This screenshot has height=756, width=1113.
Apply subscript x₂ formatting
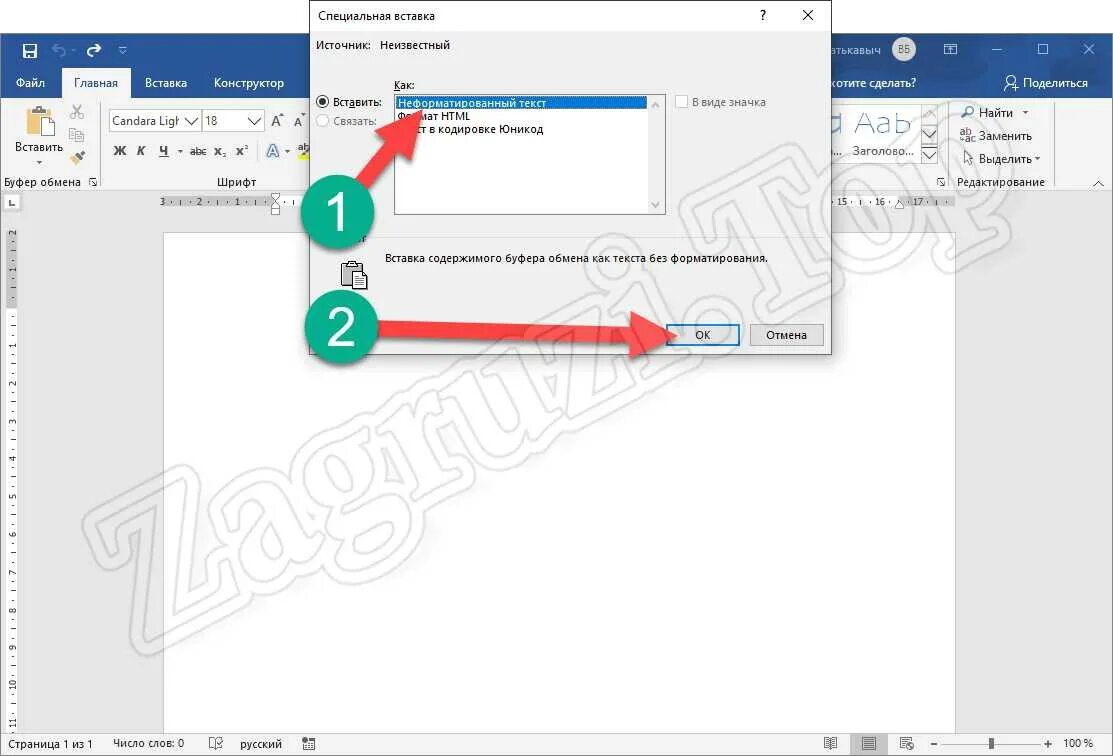click(x=220, y=151)
